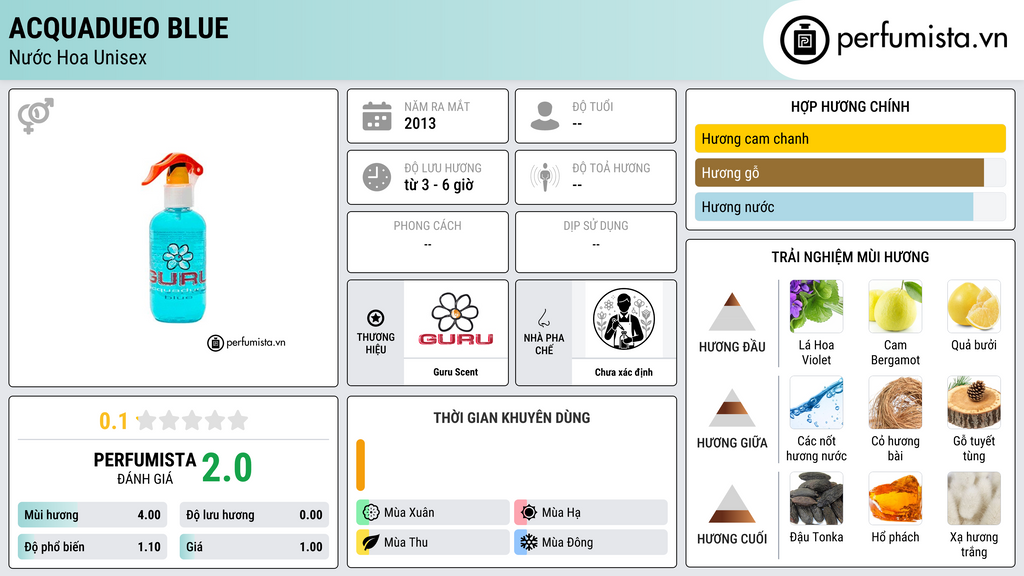This screenshot has height=576, width=1024.
Task: Click the perfumista.vn site name in header
Action: 922,39
